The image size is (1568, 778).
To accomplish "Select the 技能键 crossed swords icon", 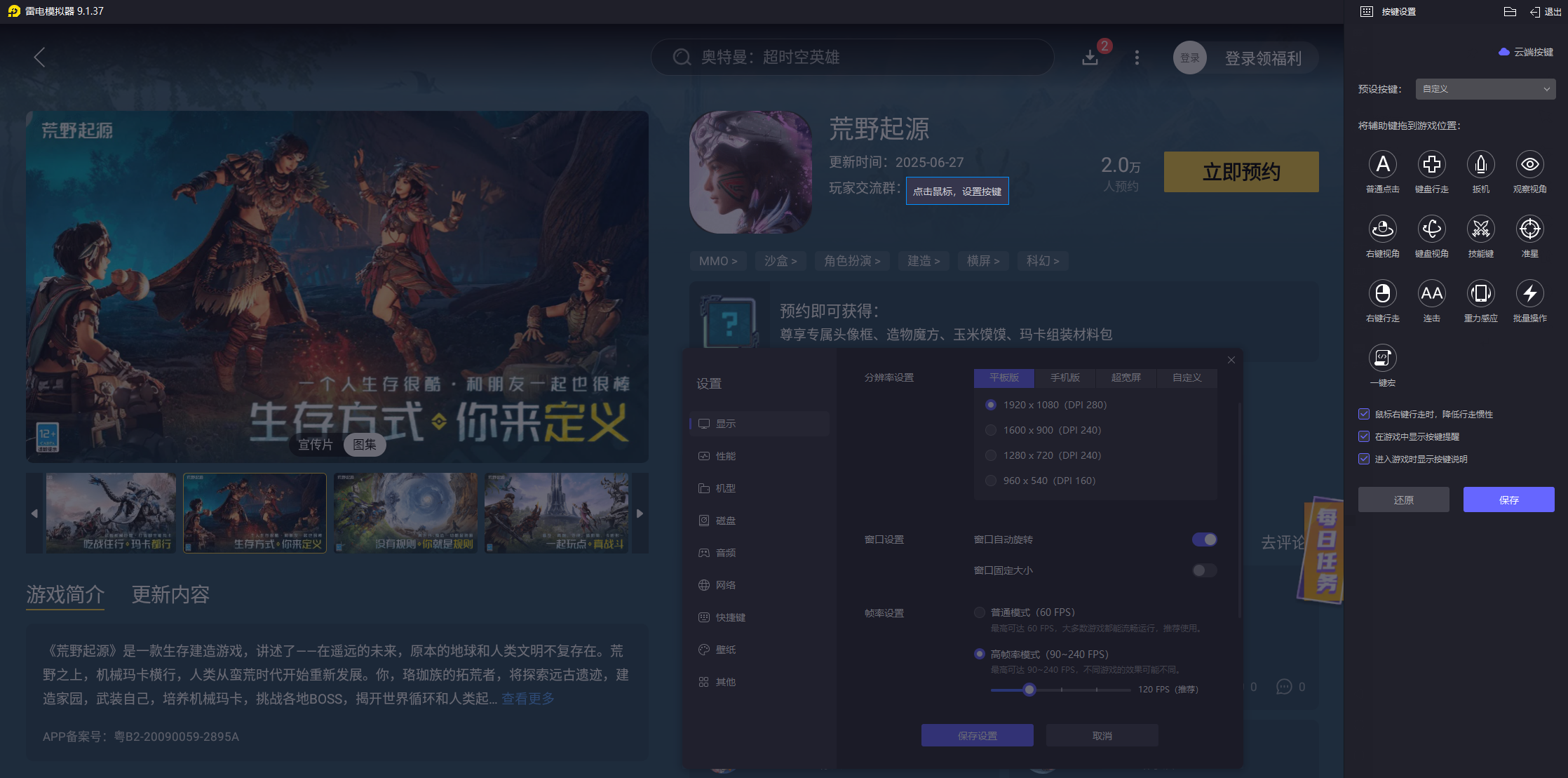I will (1480, 229).
